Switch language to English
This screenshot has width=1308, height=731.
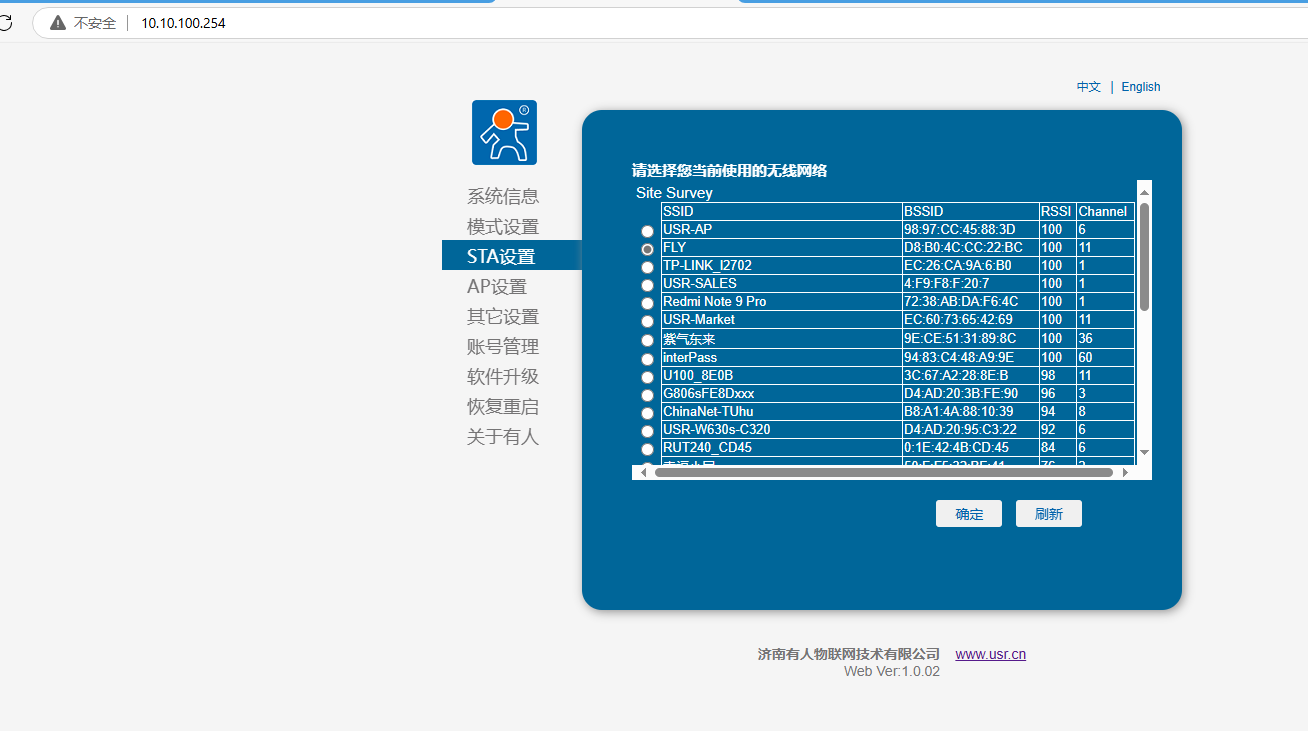point(1140,87)
